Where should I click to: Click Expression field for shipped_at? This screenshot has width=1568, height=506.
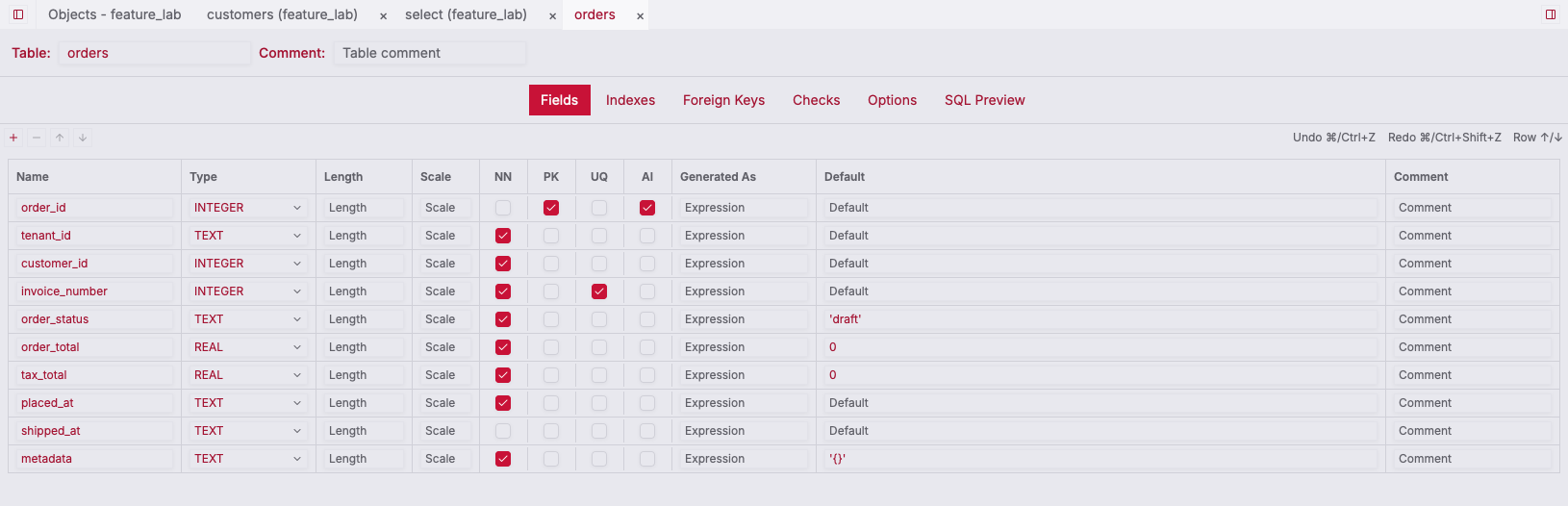[x=744, y=431]
